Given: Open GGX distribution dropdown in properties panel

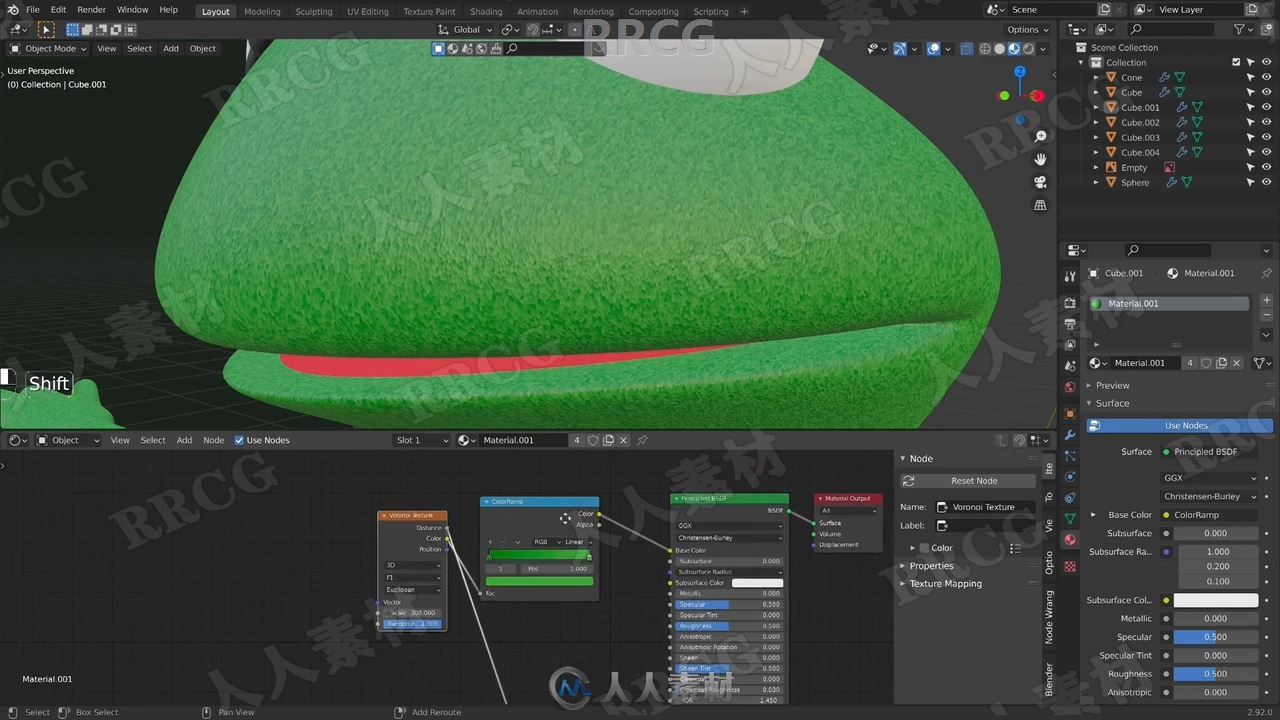Looking at the screenshot, I should 1209,478.
